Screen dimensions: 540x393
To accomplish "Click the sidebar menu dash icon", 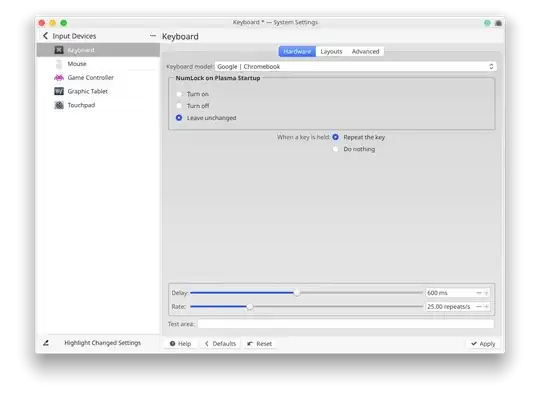I will click(153, 35).
